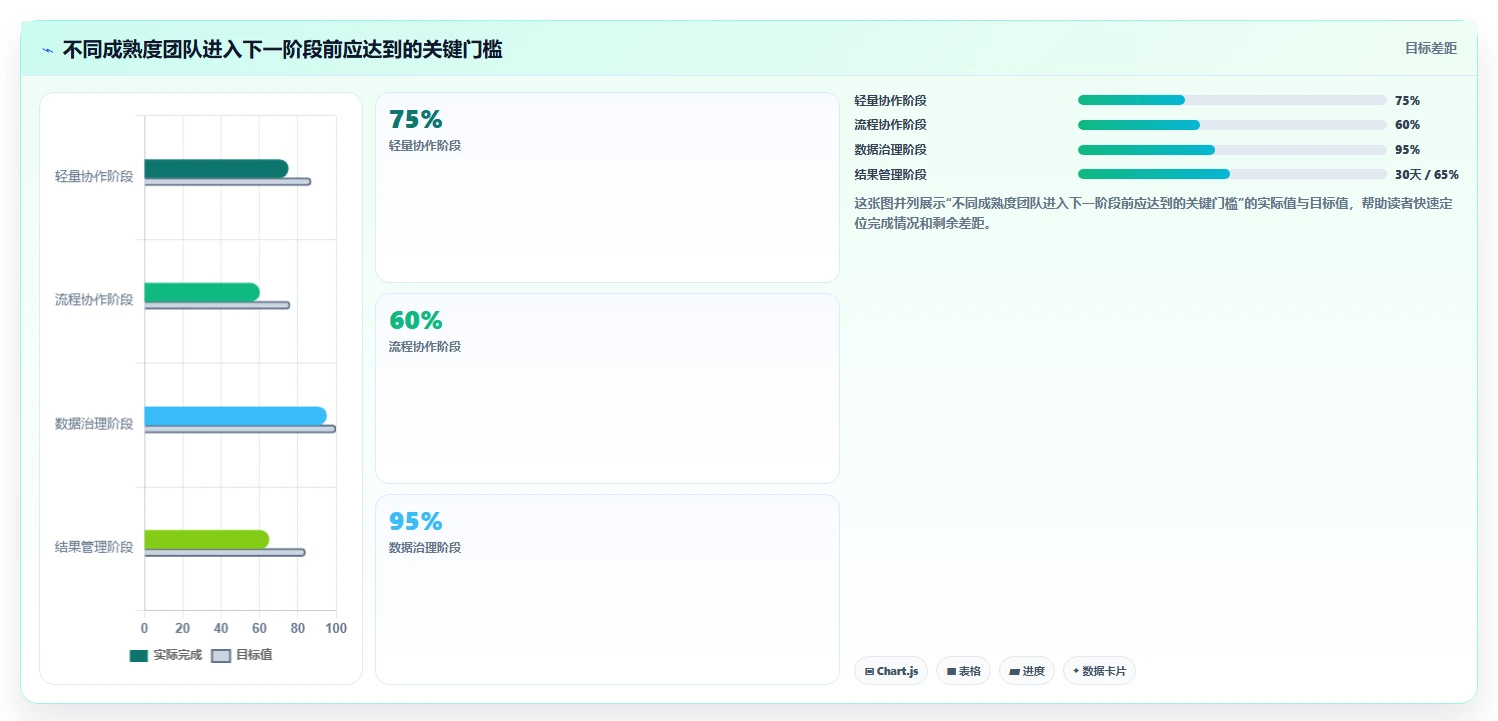This screenshot has width=1498, height=721.
Task: Toggle the 目标值 legend color swatch
Action: 221,656
